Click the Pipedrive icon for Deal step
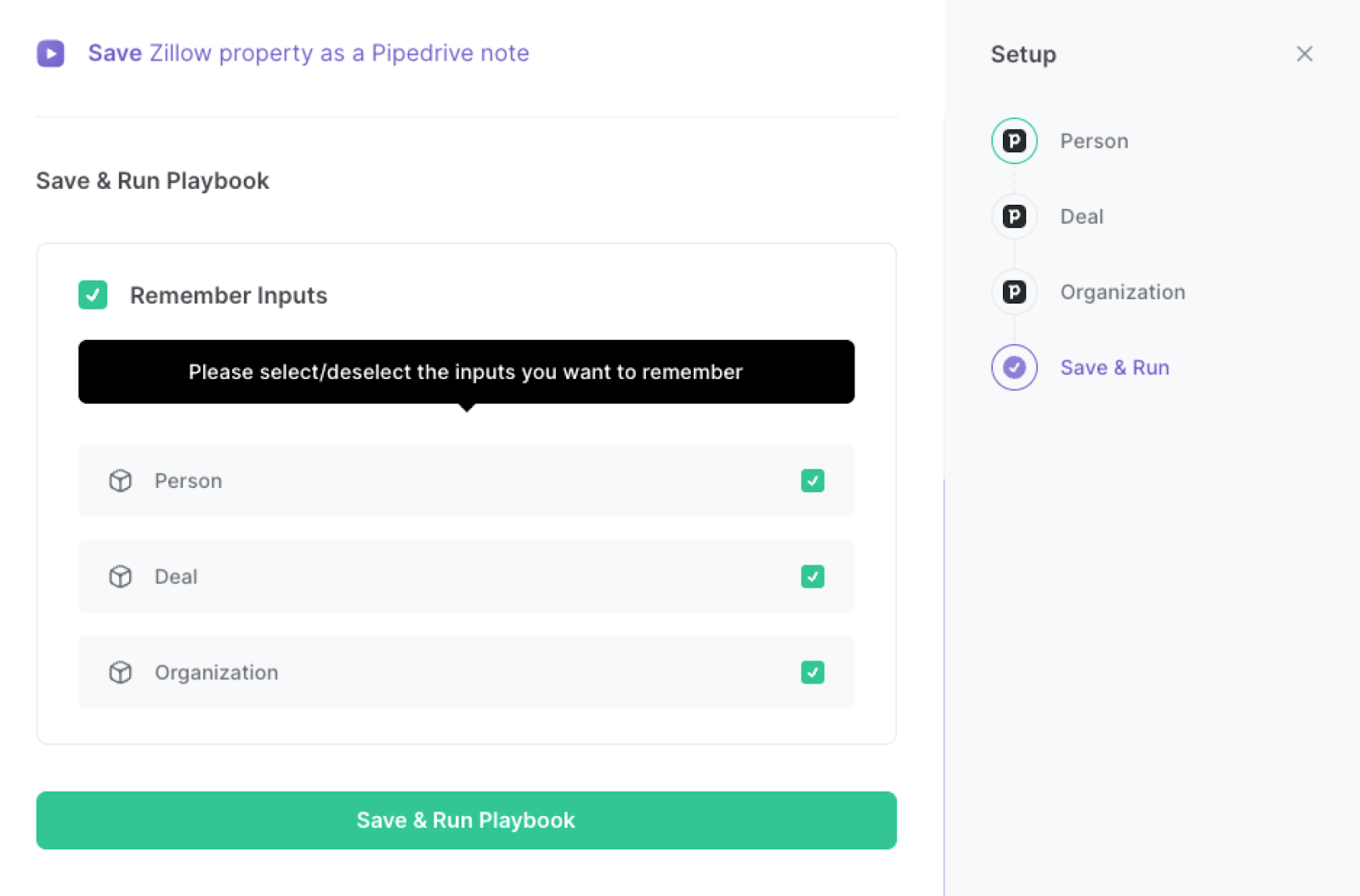The image size is (1360, 896). (x=1014, y=217)
